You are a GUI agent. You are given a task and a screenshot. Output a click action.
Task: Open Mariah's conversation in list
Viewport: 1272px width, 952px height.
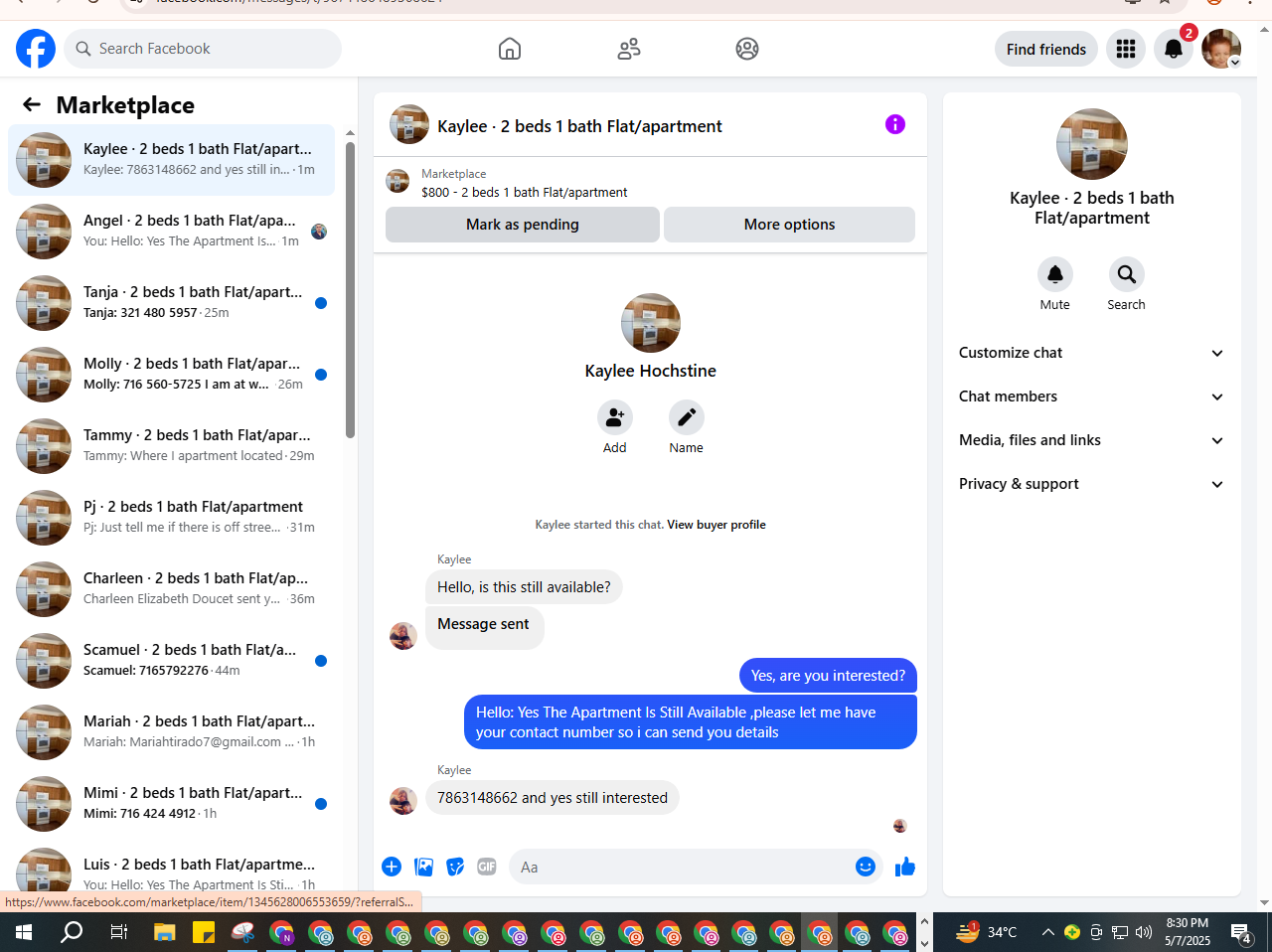tap(171, 732)
